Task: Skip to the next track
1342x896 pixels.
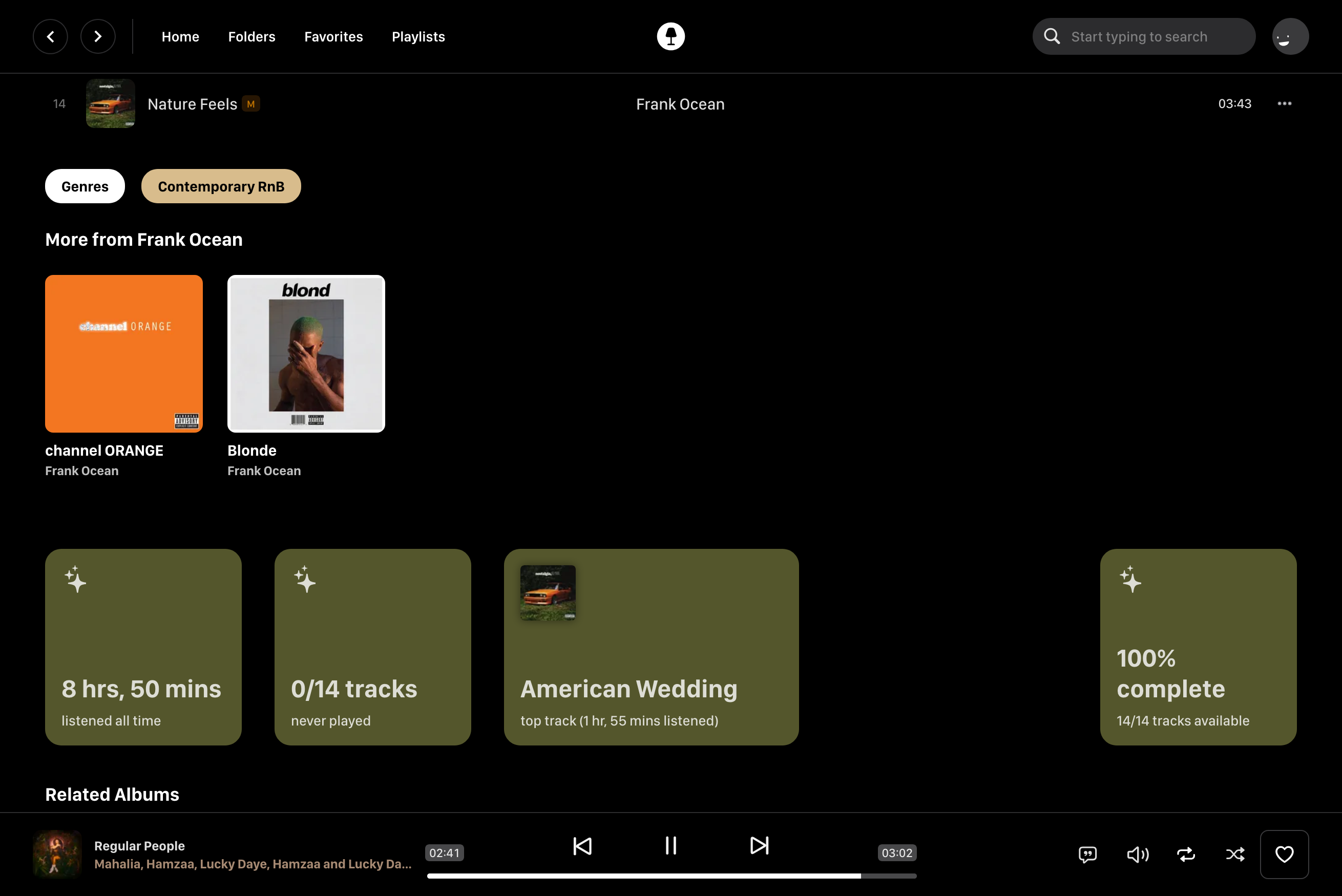Action: click(759, 846)
